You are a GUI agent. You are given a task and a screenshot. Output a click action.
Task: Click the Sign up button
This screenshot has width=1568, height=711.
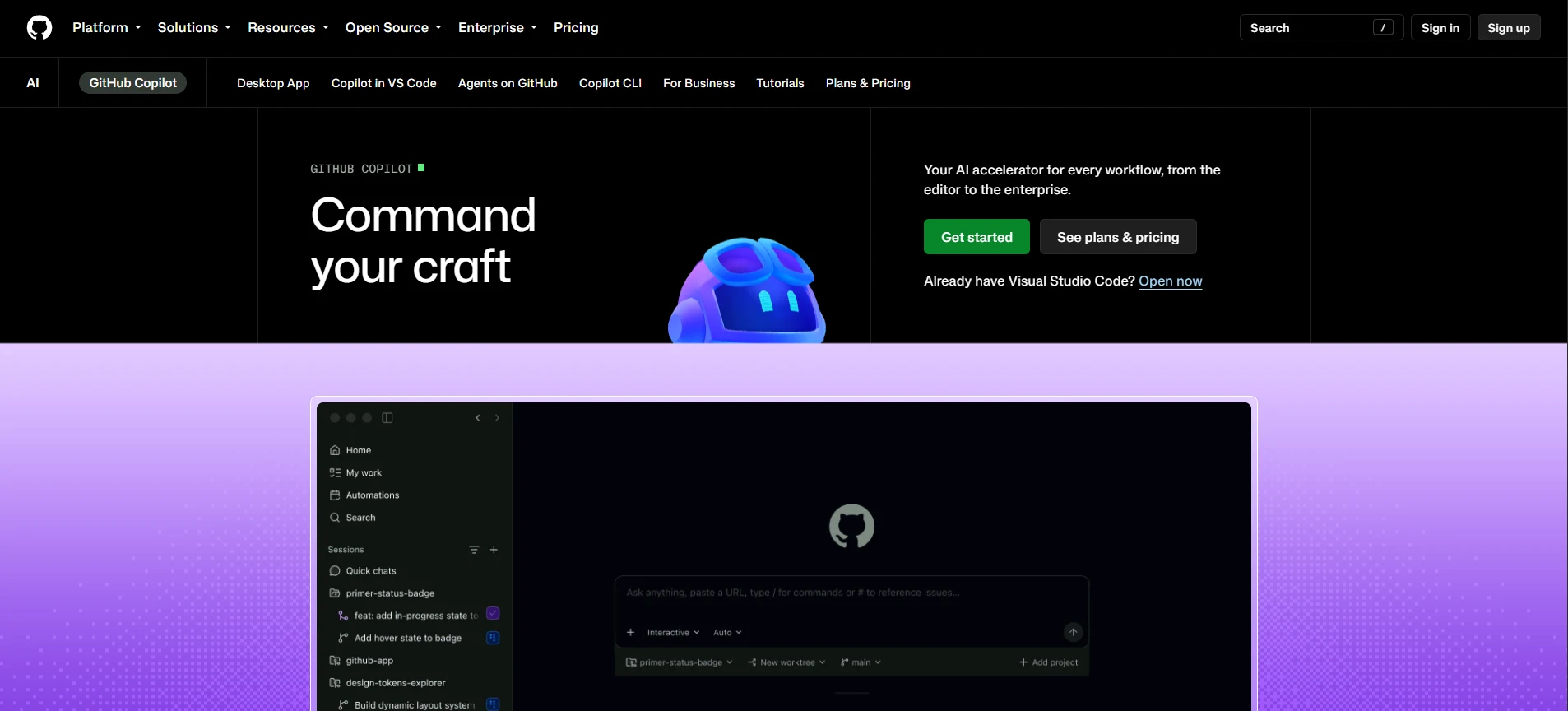pyautogui.click(x=1509, y=28)
